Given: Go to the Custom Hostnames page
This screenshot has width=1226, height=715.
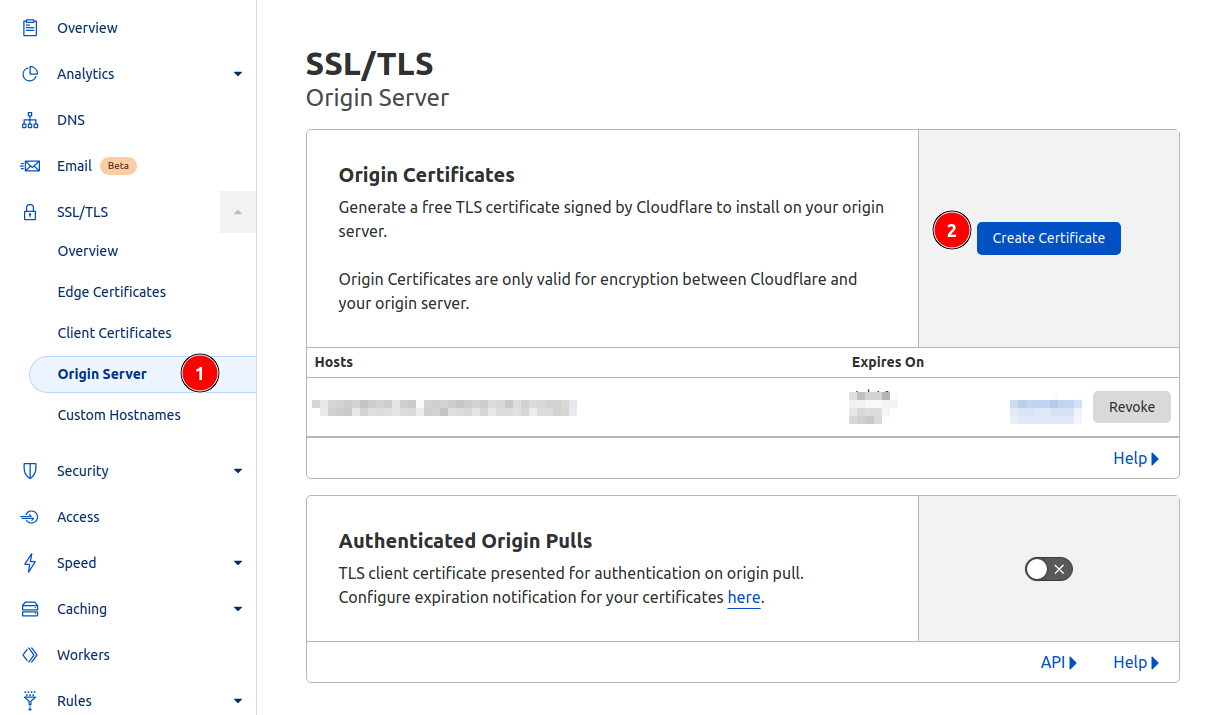Looking at the screenshot, I should pyautogui.click(x=119, y=415).
